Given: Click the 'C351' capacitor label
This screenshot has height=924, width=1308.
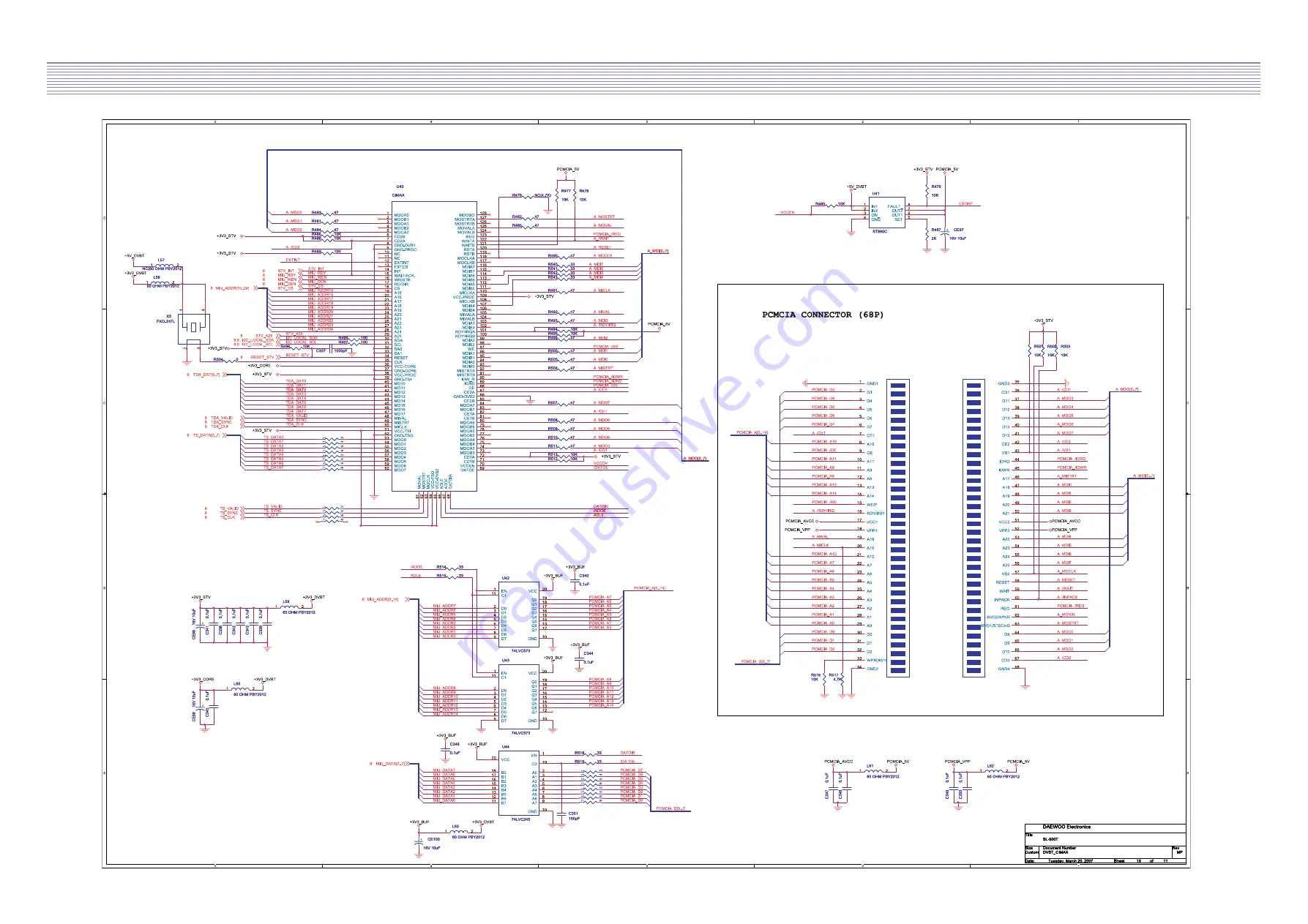Looking at the screenshot, I should pyautogui.click(x=573, y=813).
